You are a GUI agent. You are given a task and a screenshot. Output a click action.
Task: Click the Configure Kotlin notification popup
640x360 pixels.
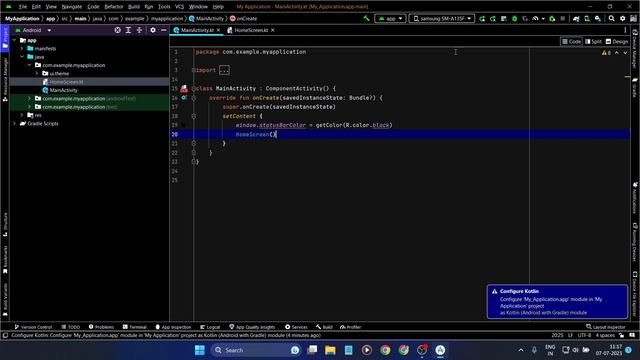click(x=557, y=302)
